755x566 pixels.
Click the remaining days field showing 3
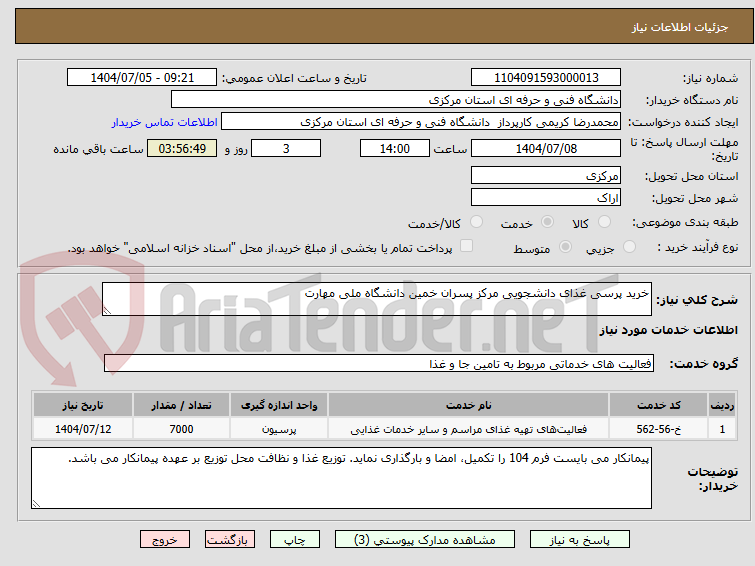pos(286,148)
